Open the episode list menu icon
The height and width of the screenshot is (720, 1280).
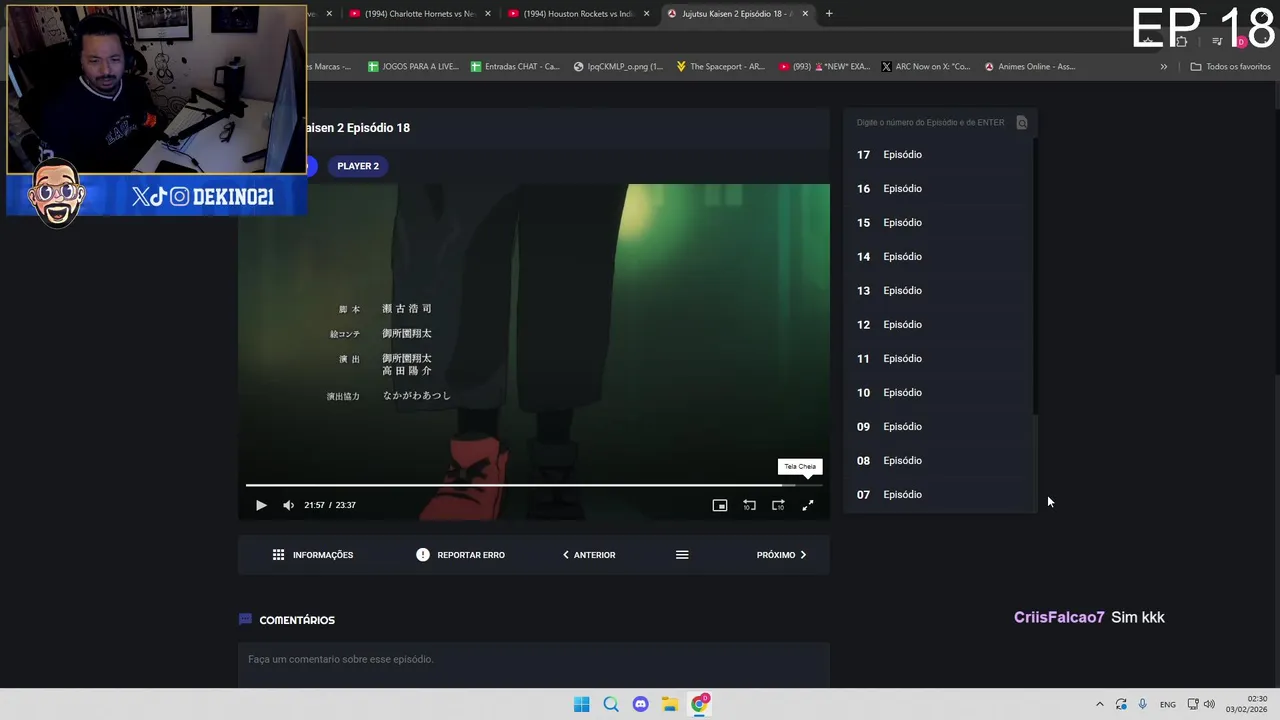tap(682, 555)
